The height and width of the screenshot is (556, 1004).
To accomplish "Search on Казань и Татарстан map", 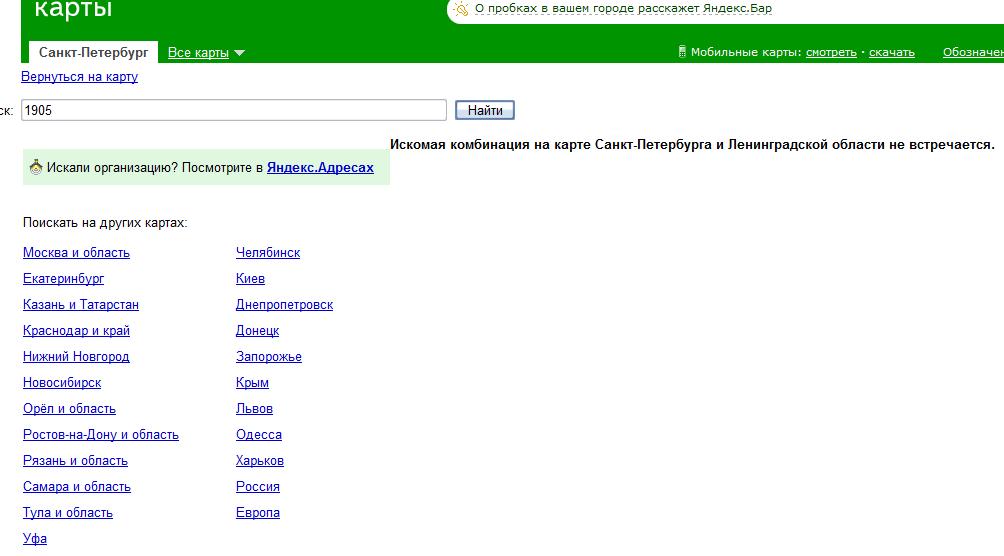I will click(81, 305).
